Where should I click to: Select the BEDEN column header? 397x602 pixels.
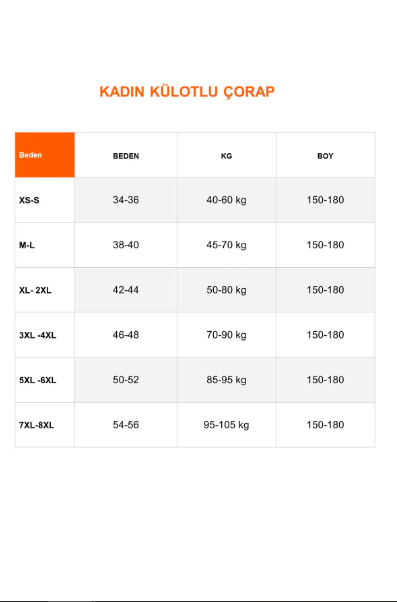coord(126,156)
